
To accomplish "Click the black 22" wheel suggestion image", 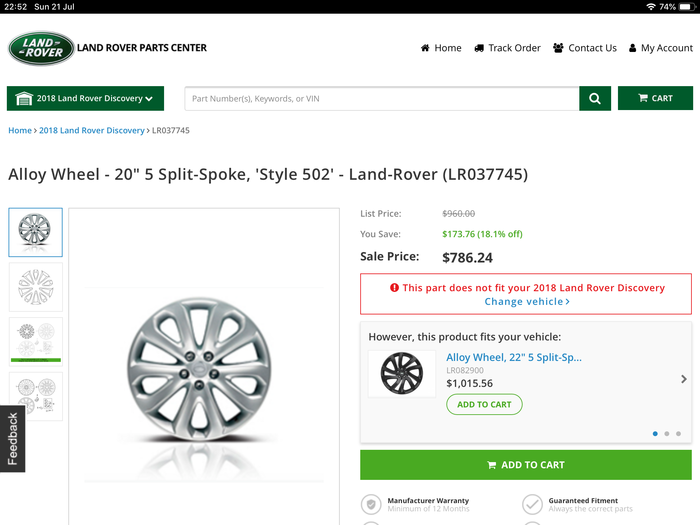I will pyautogui.click(x=401, y=374).
